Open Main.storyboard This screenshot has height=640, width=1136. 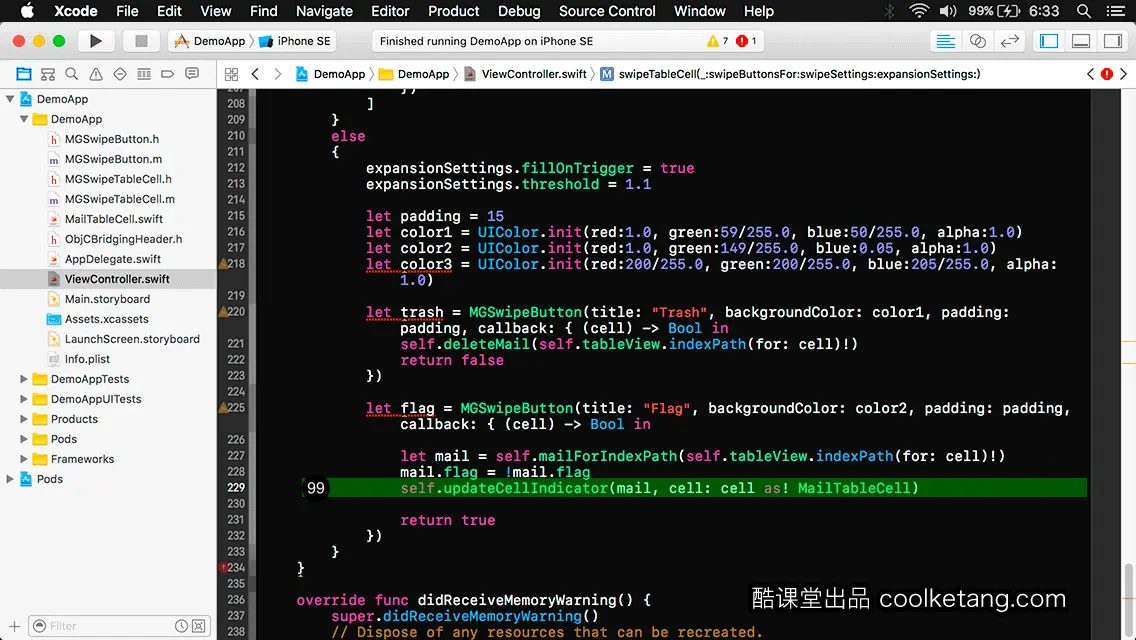(x=107, y=299)
